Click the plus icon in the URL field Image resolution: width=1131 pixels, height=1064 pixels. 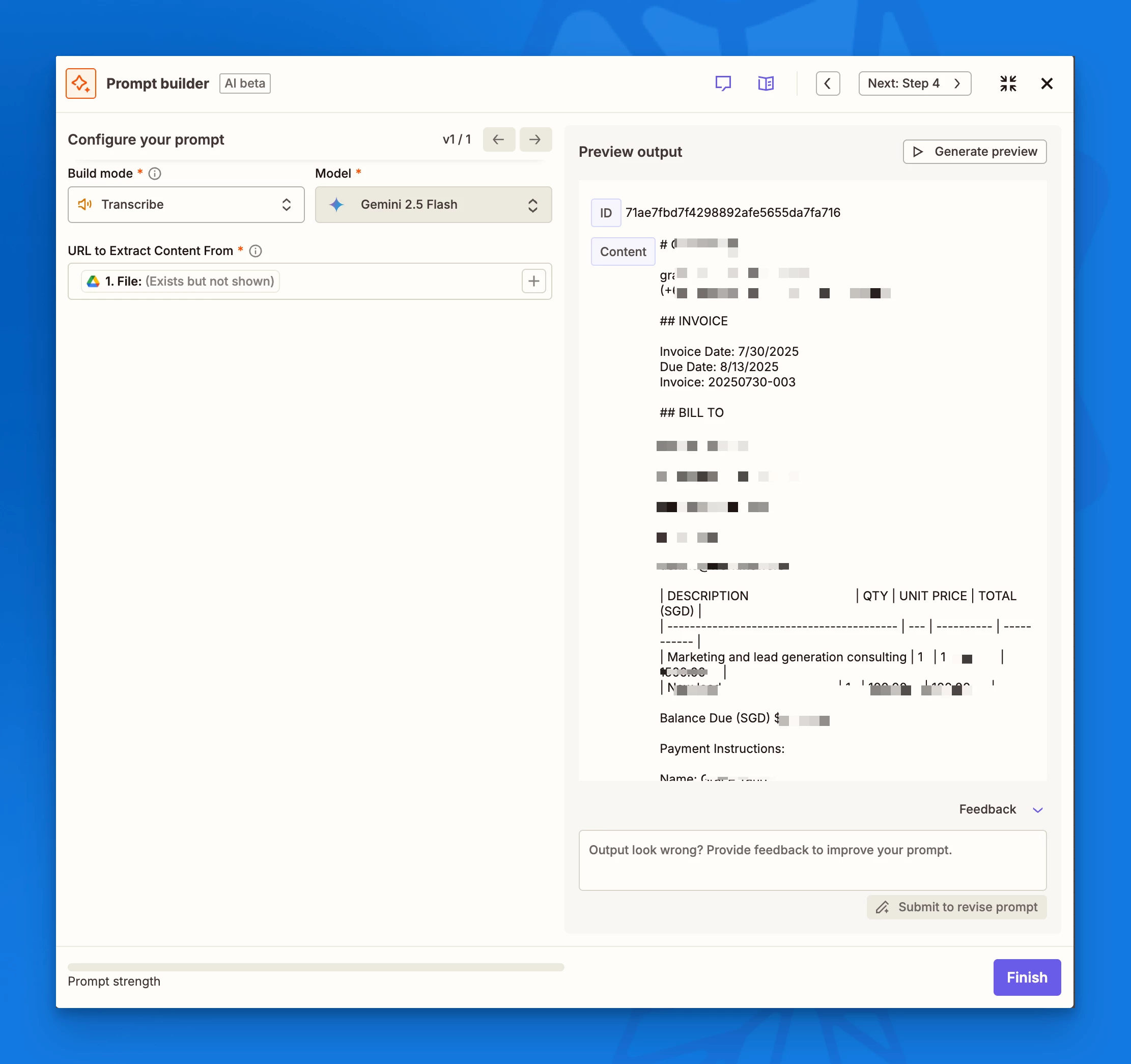(533, 281)
